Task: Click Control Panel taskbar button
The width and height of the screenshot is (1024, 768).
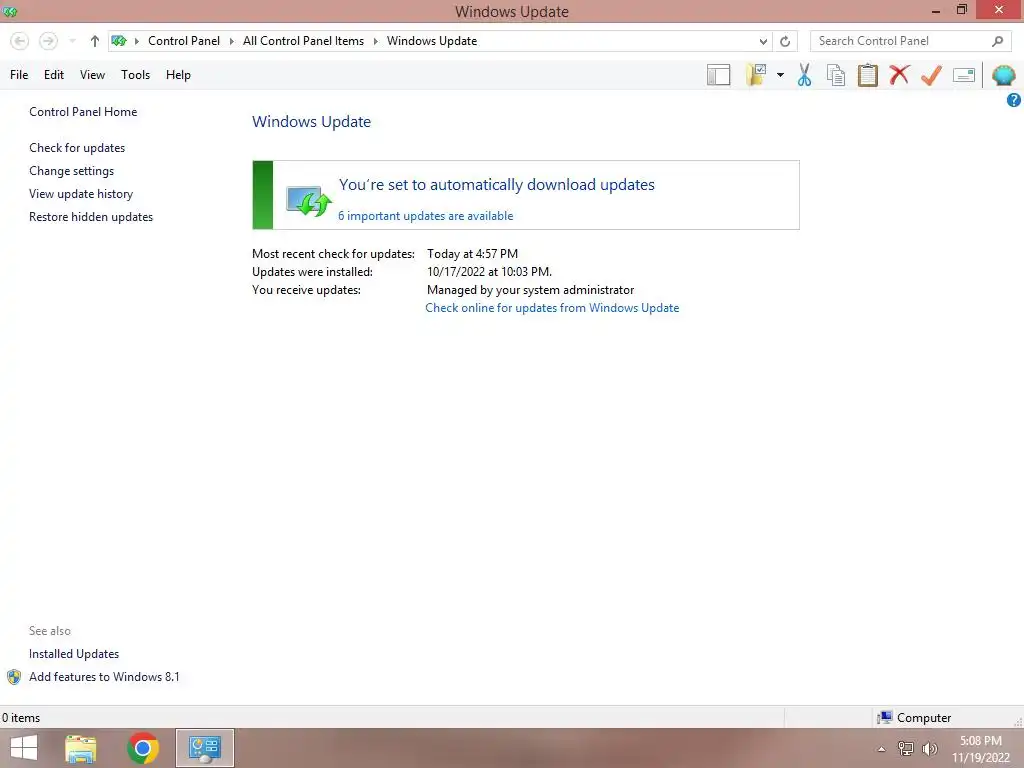Action: coord(204,748)
